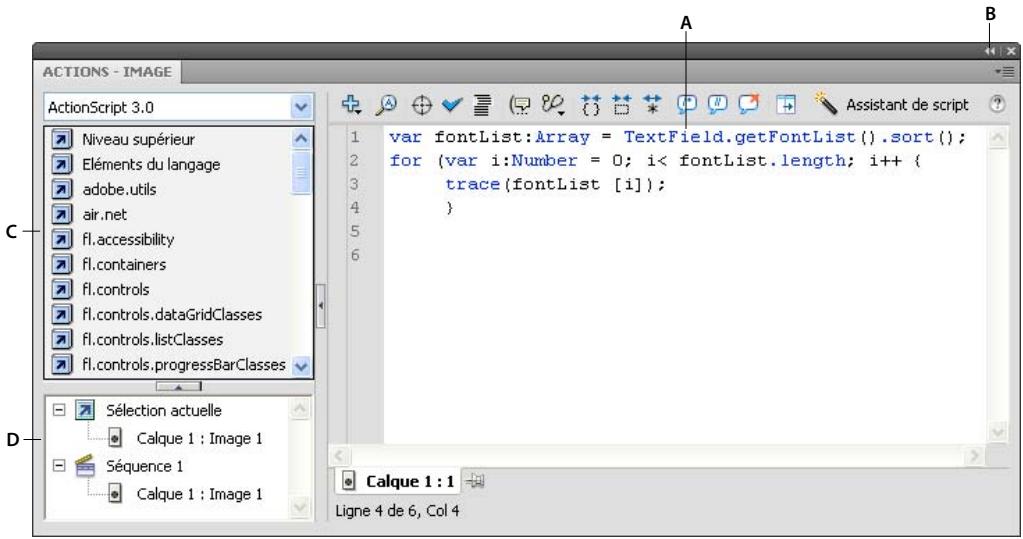Pin the active script with the pushpin icon
Screen dimensions: 1023x539
pos(476,482)
